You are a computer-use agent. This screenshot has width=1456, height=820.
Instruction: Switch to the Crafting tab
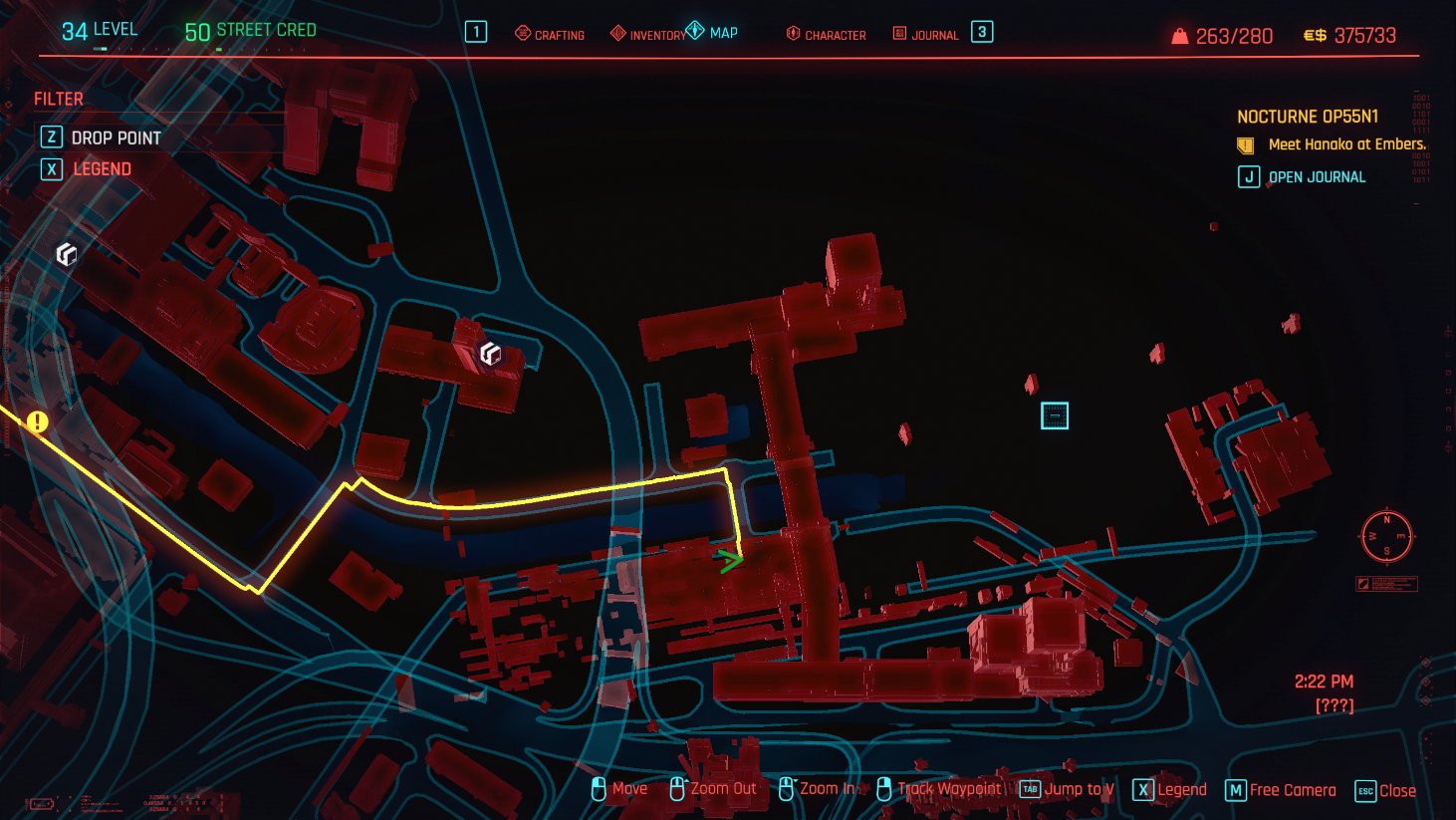(560, 35)
